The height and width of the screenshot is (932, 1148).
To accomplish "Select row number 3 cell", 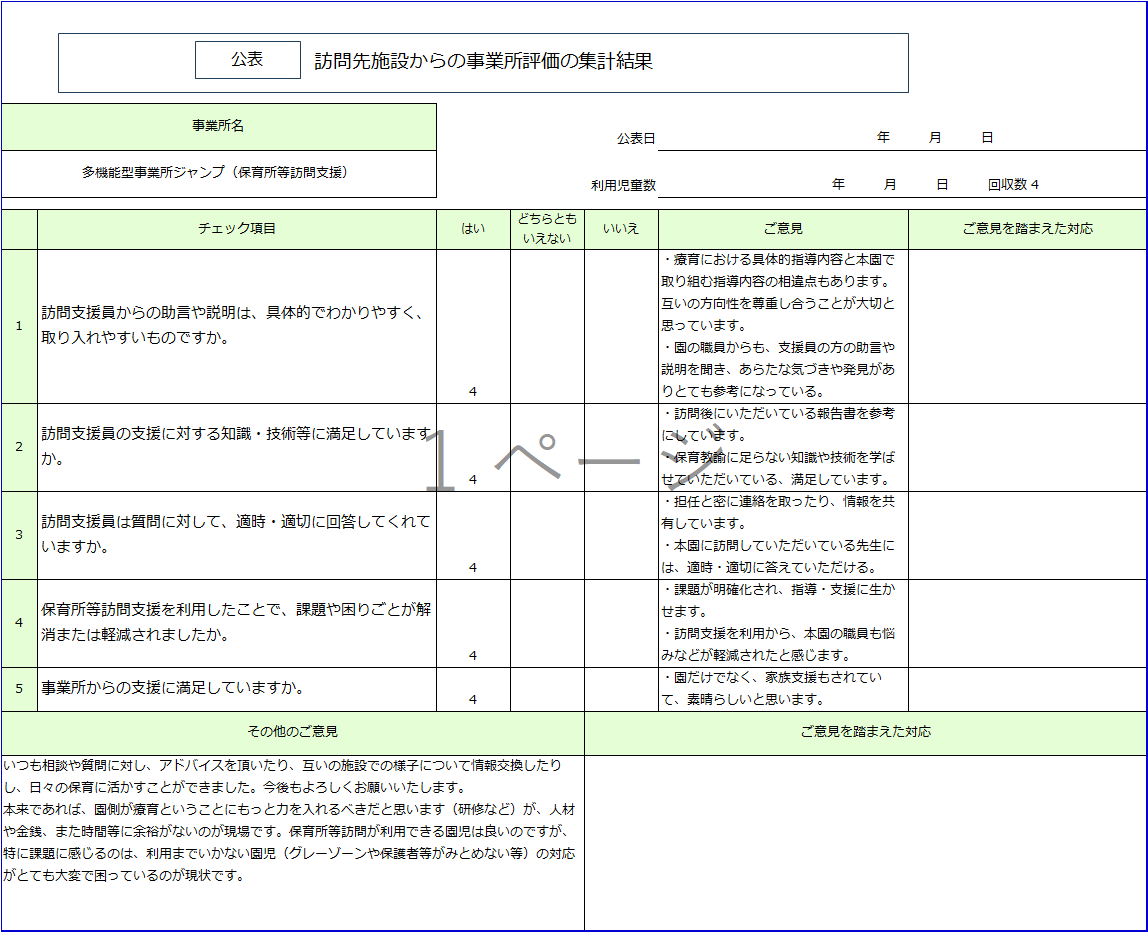I will tap(19, 534).
